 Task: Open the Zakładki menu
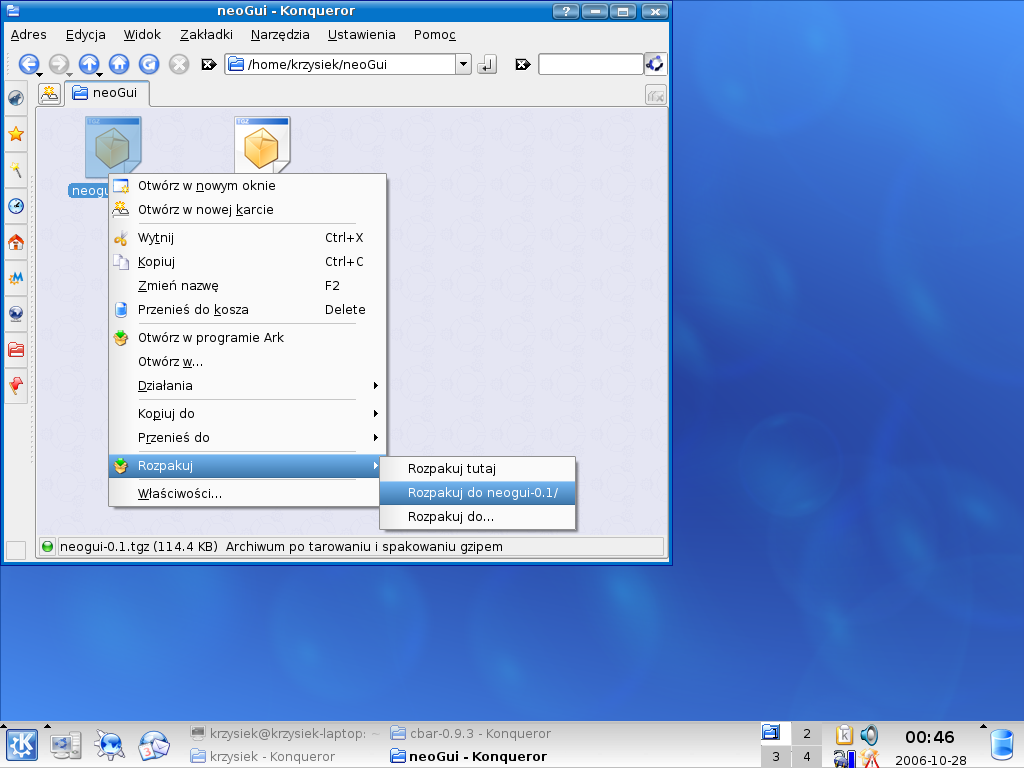point(206,35)
